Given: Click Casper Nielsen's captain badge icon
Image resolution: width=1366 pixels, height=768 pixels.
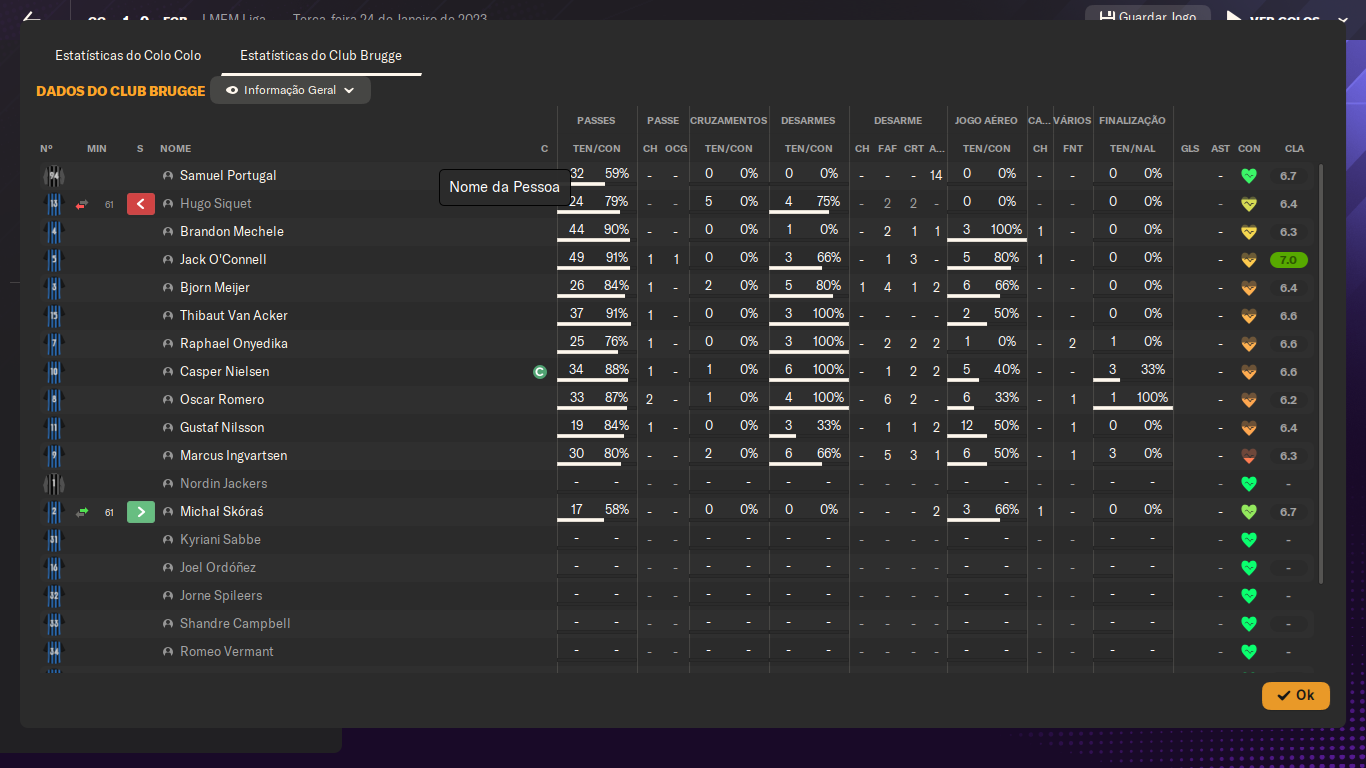Looking at the screenshot, I should pos(540,372).
